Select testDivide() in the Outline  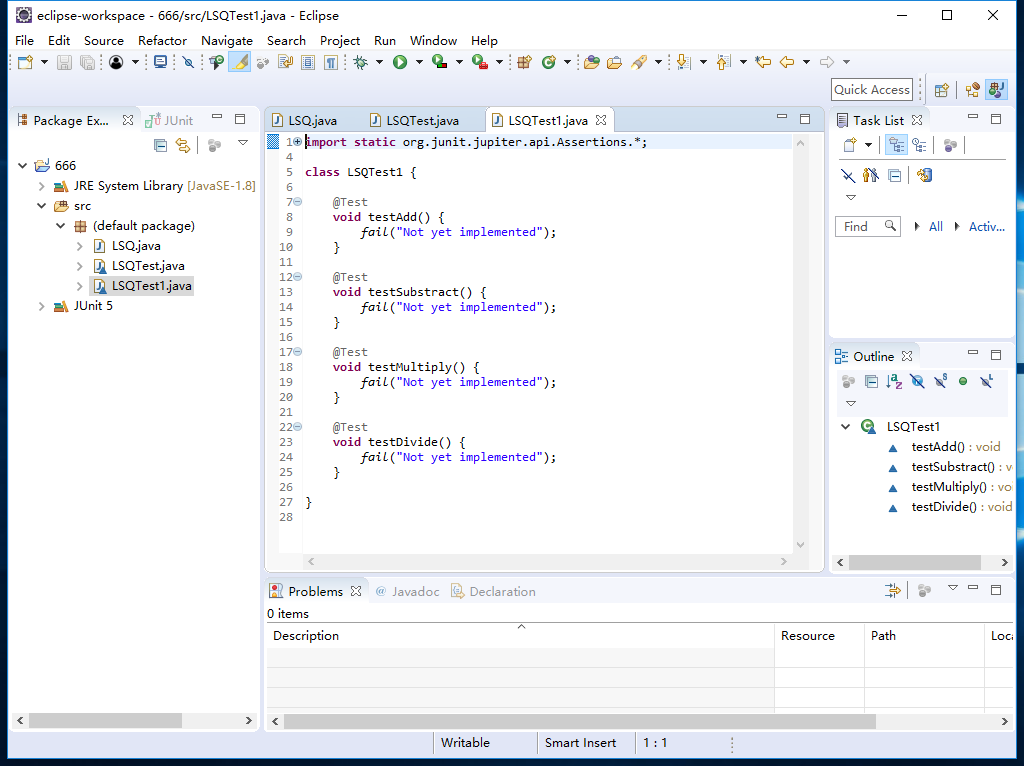tap(944, 507)
